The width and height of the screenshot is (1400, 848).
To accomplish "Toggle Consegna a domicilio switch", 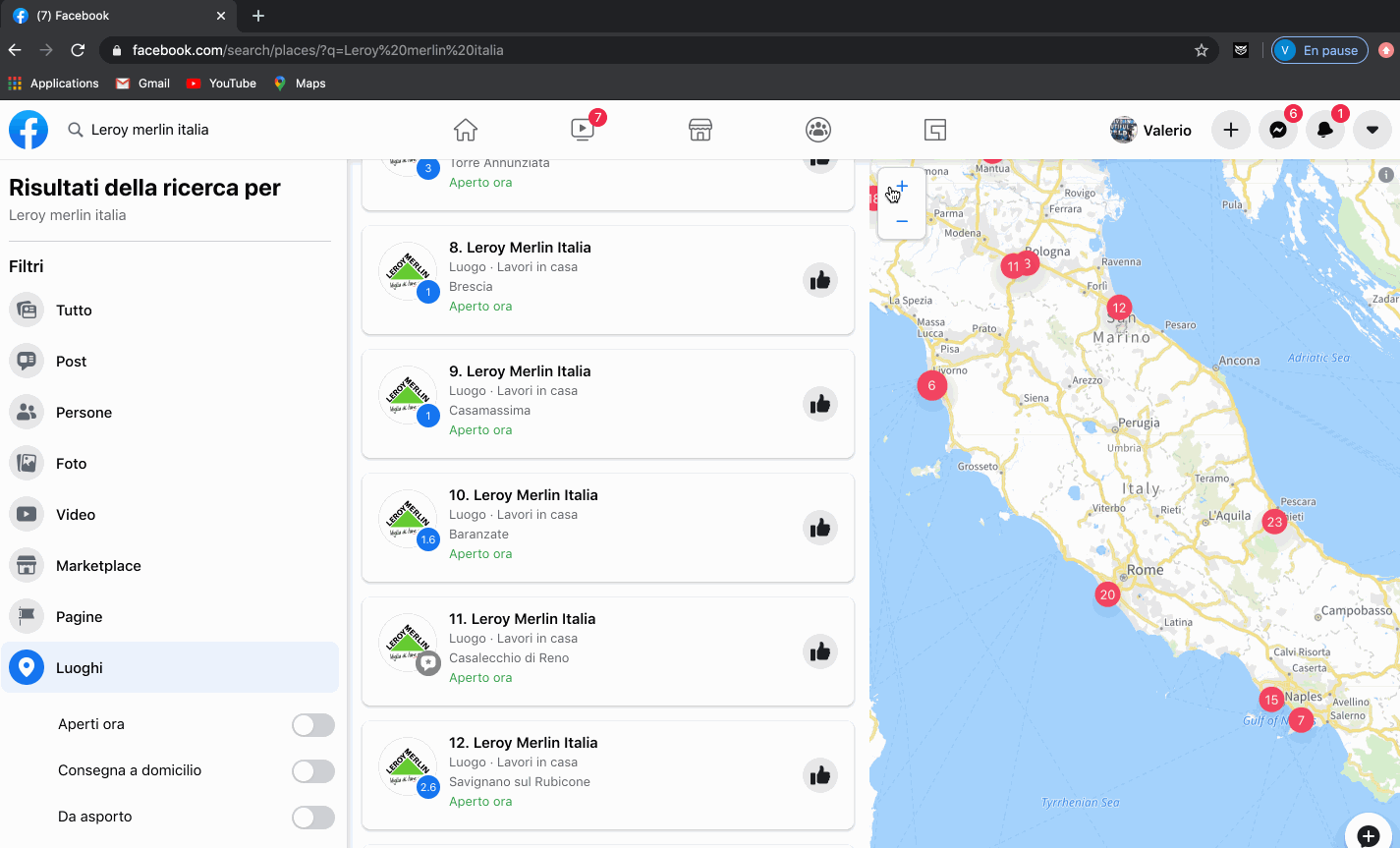I will [x=313, y=771].
